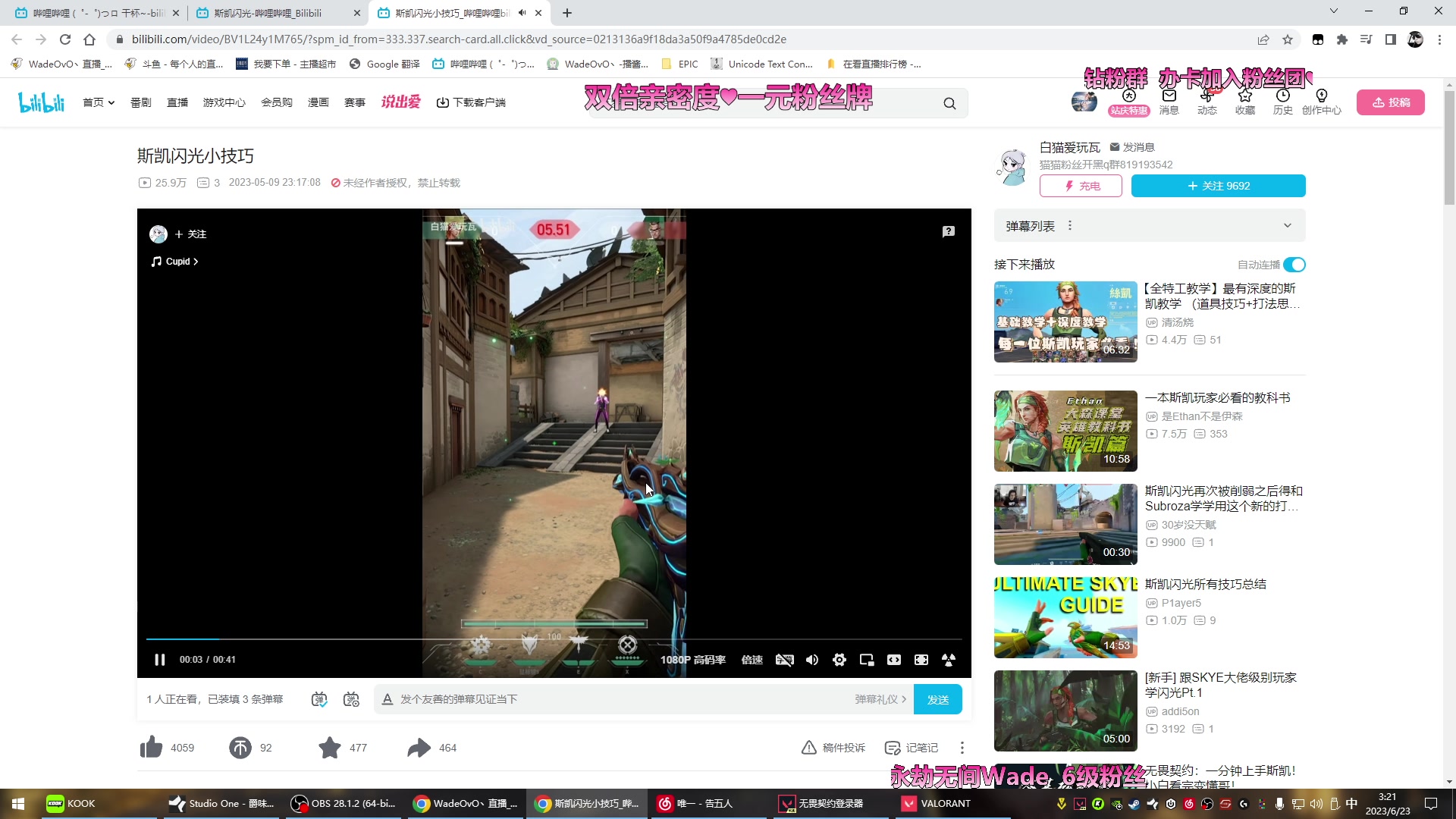1456x819 pixels.
Task: Open danmaku display settings icon
Action: [351, 699]
